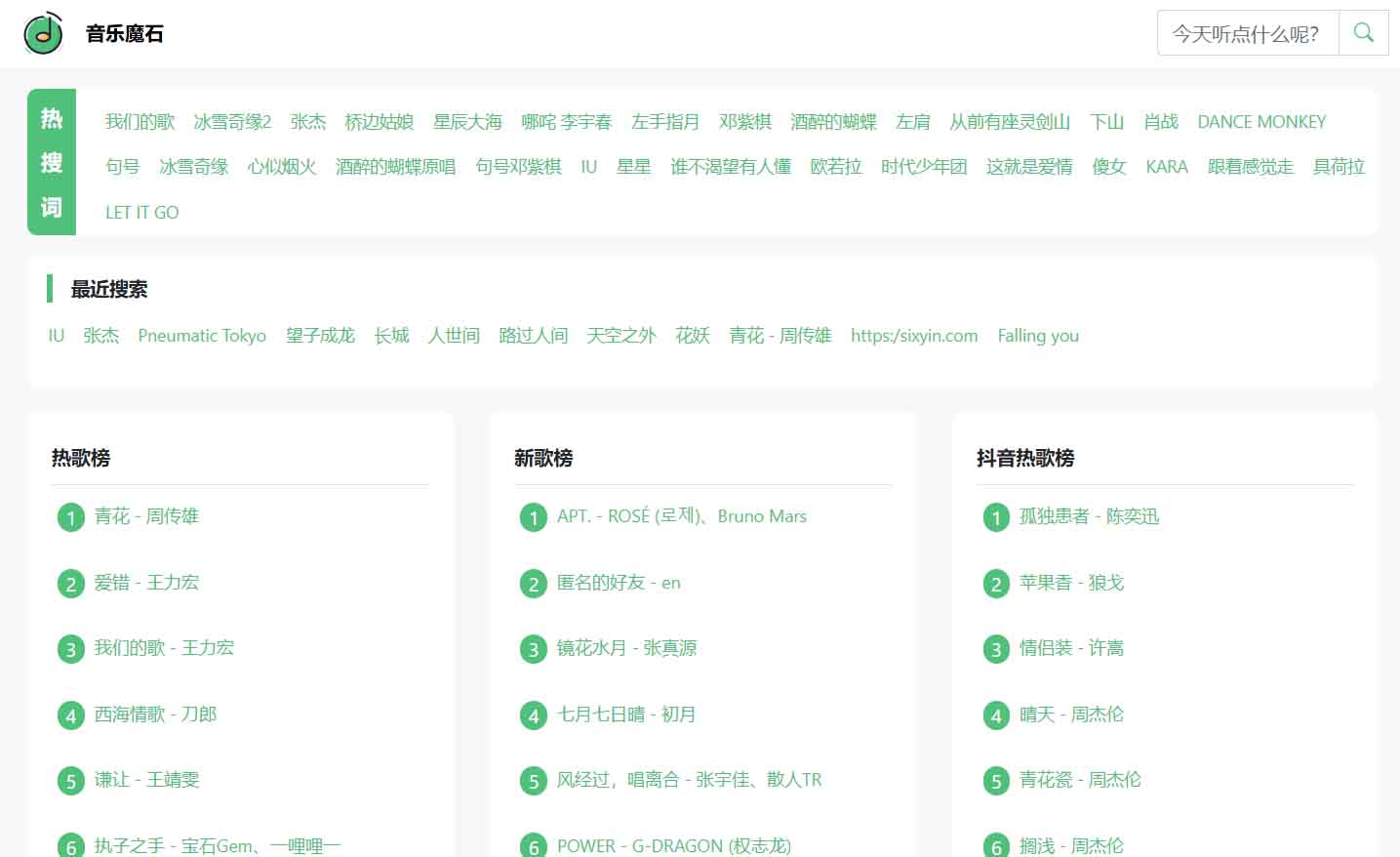The image size is (1400, 857).
Task: Click hot keyword 左手指月
Action: [x=665, y=122]
